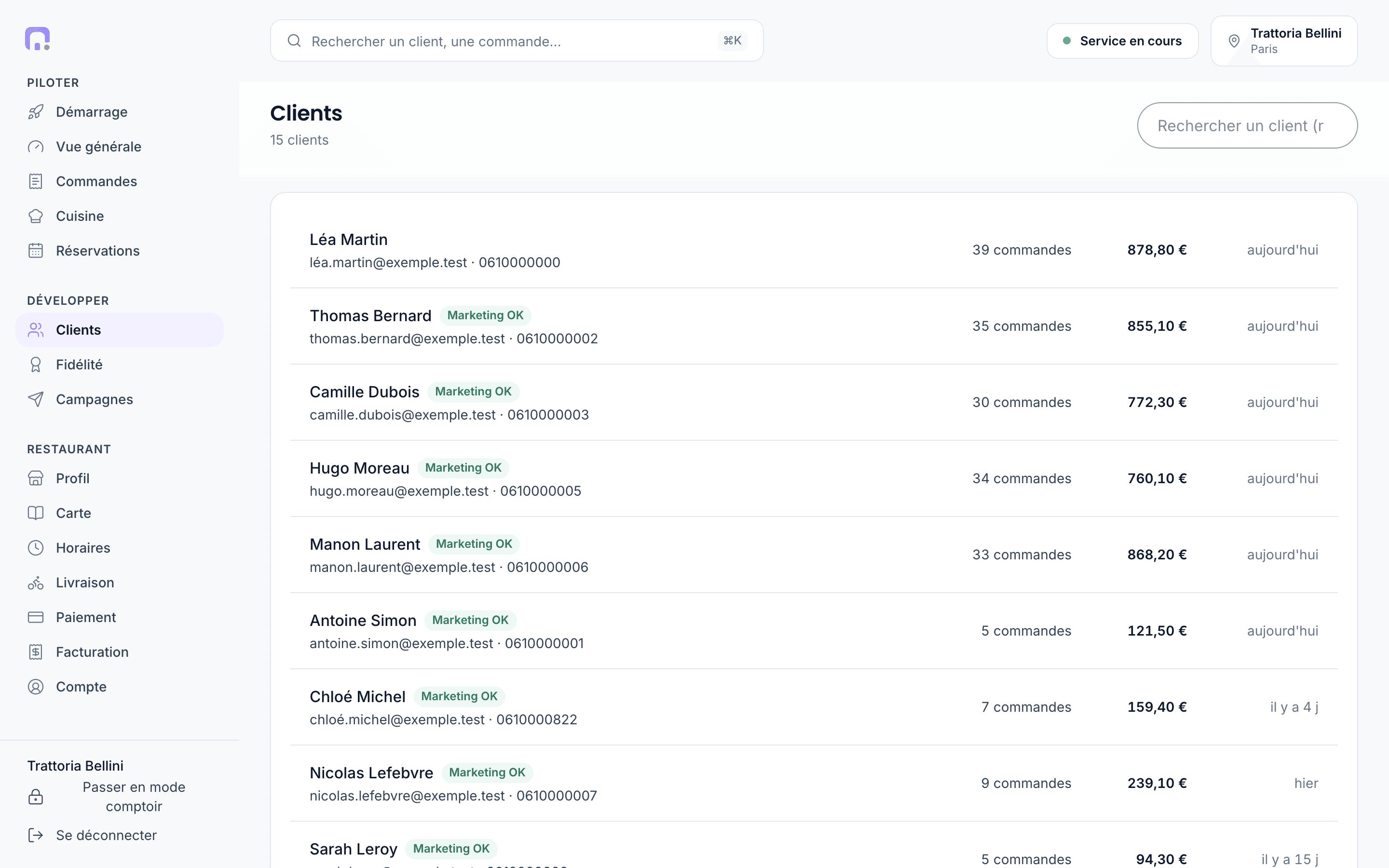
Task: Click the email antoine.simon@exemple.test line
Action: 401,644
